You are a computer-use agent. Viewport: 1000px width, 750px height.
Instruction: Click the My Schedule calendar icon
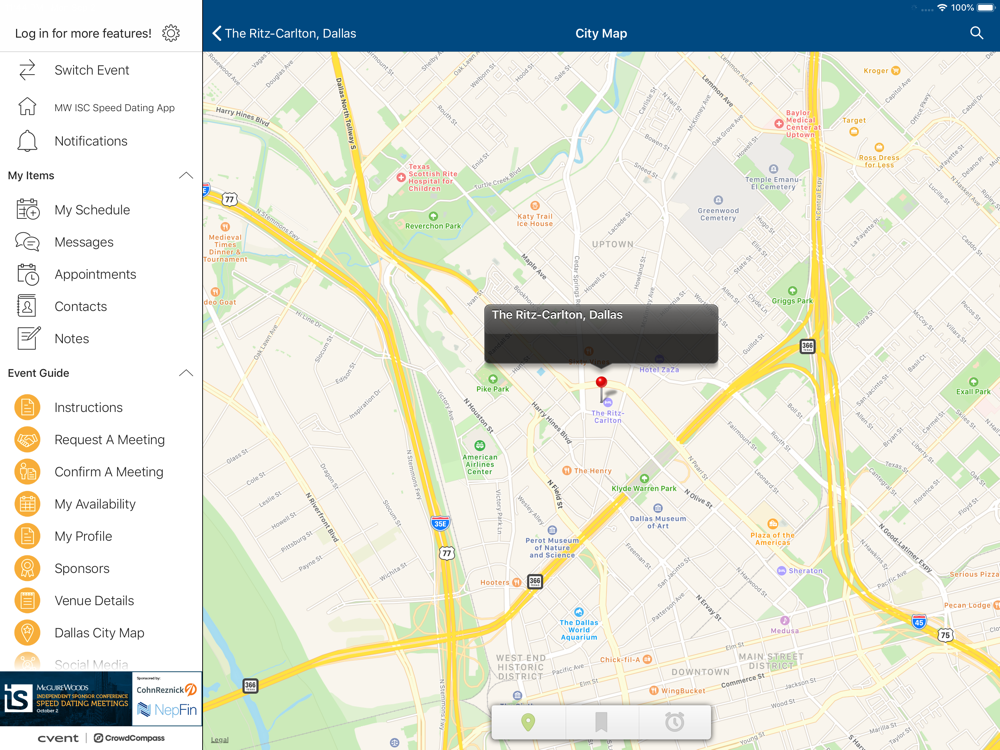point(27,209)
